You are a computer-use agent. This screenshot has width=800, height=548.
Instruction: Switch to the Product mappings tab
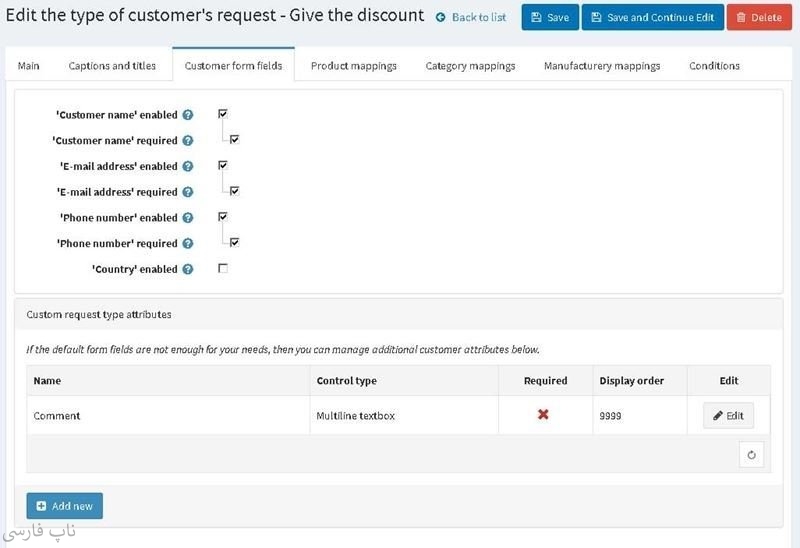tap(353, 66)
